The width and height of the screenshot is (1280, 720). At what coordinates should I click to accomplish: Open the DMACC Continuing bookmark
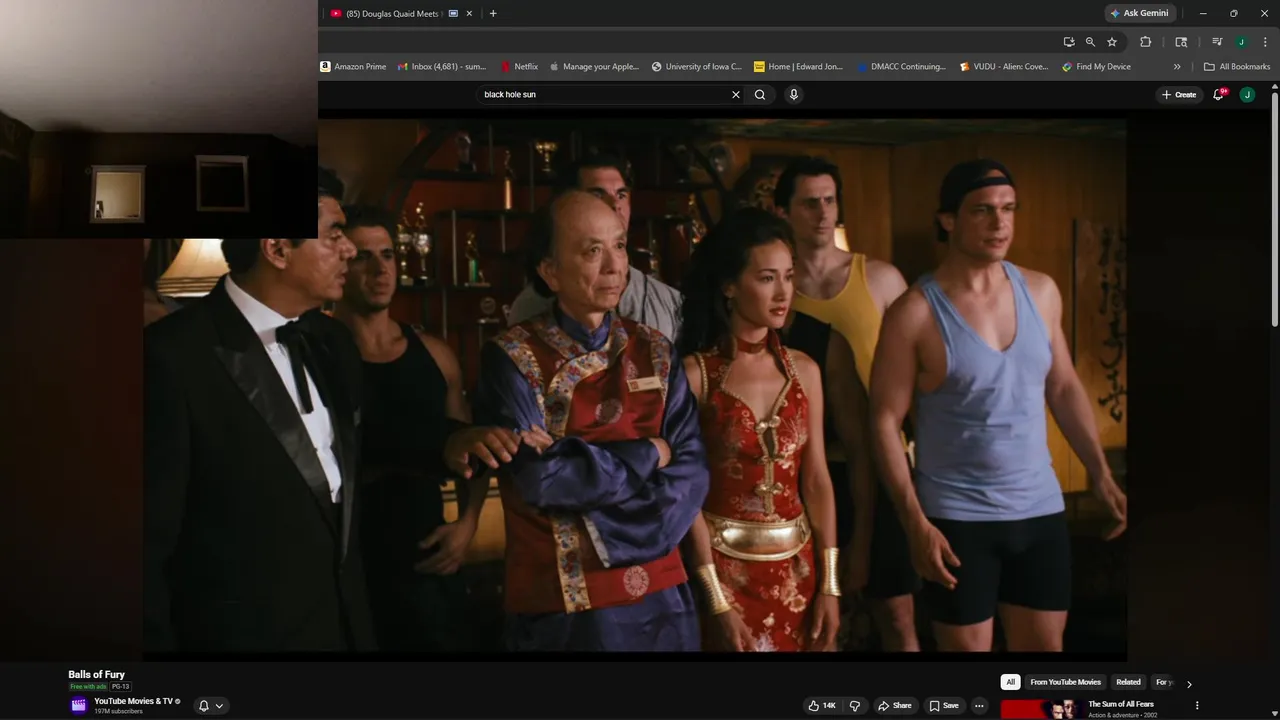point(901,66)
